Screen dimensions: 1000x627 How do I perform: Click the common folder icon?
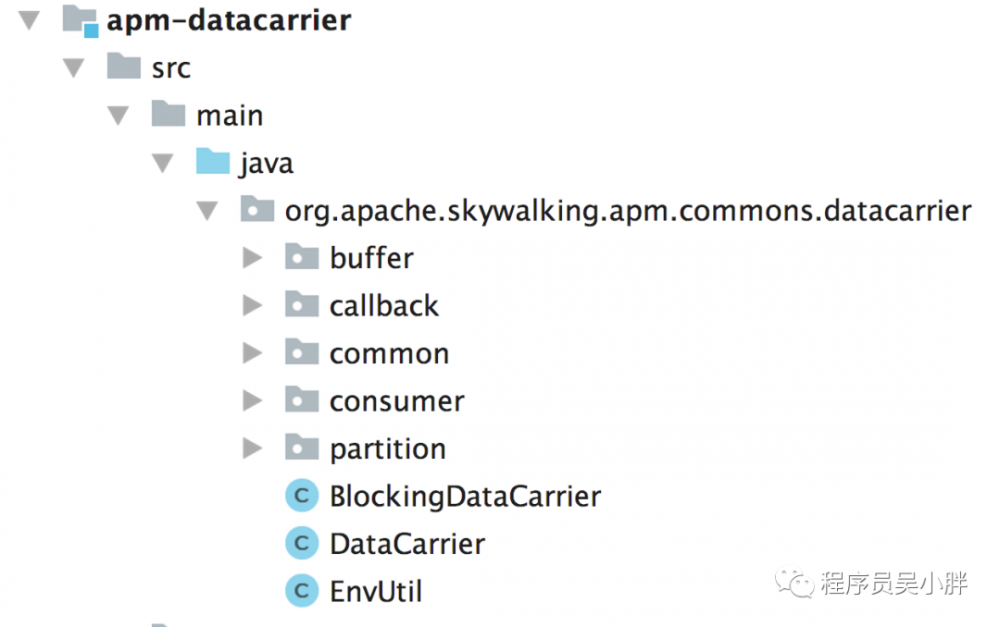302,352
